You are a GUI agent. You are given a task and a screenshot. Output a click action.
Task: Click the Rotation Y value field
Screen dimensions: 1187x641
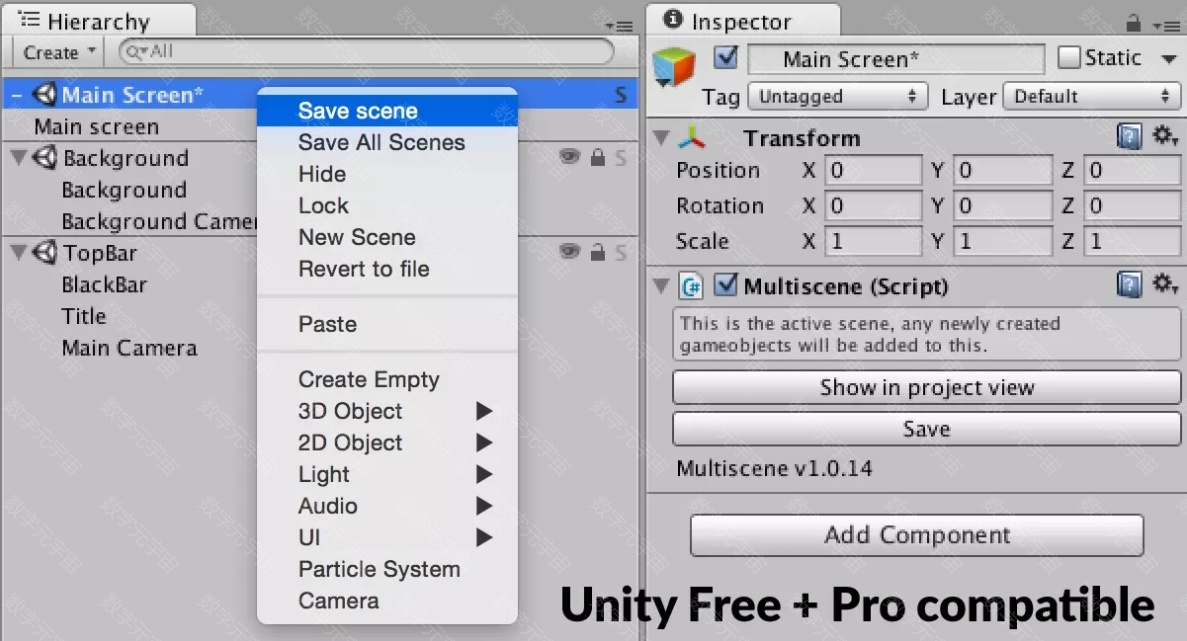pos(1002,206)
